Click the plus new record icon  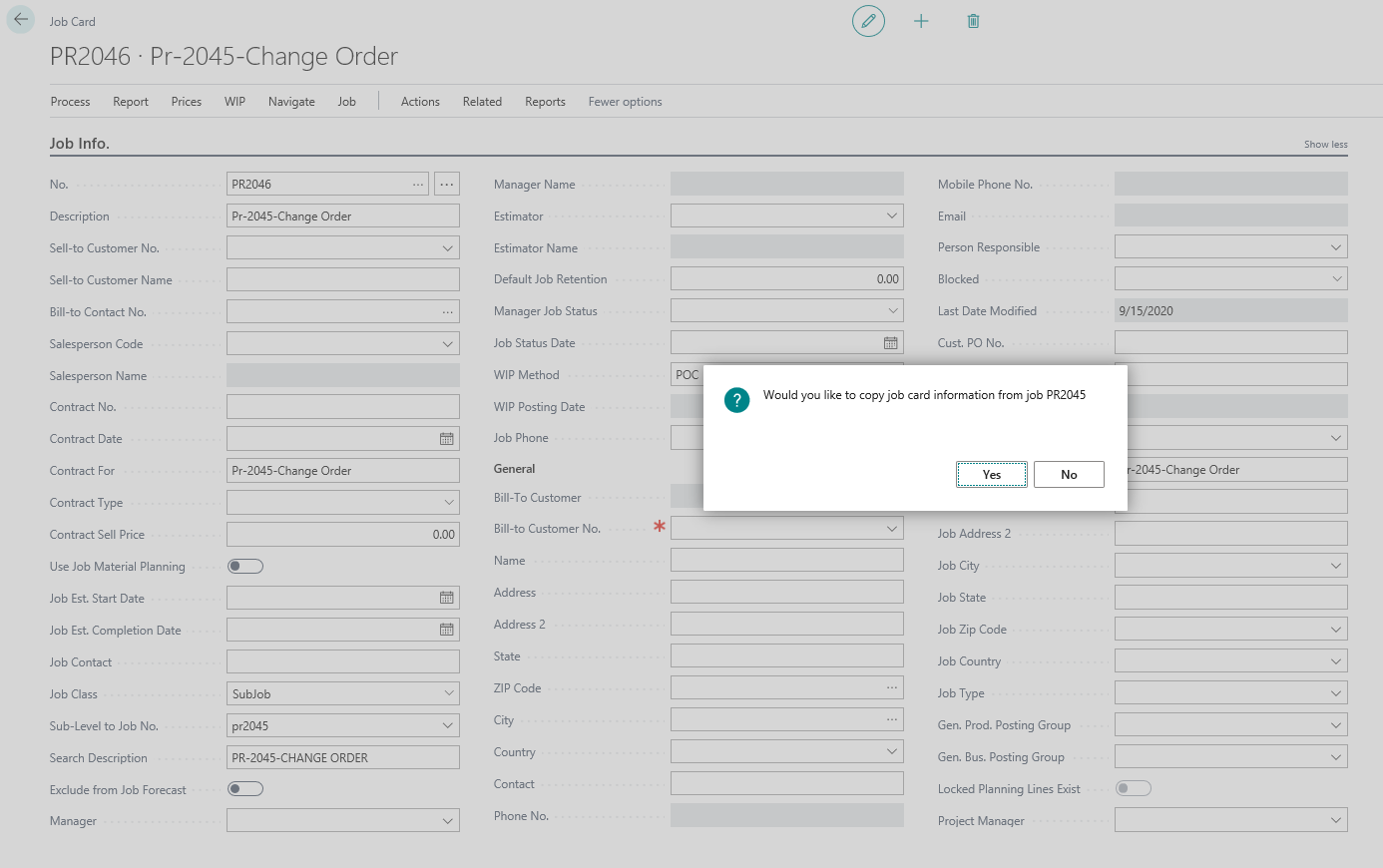tap(921, 21)
